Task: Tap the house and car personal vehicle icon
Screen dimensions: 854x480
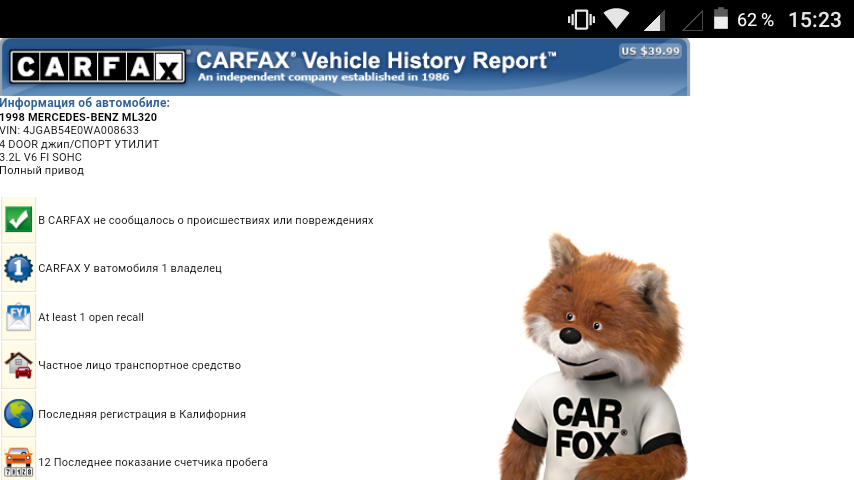Action: [18, 365]
